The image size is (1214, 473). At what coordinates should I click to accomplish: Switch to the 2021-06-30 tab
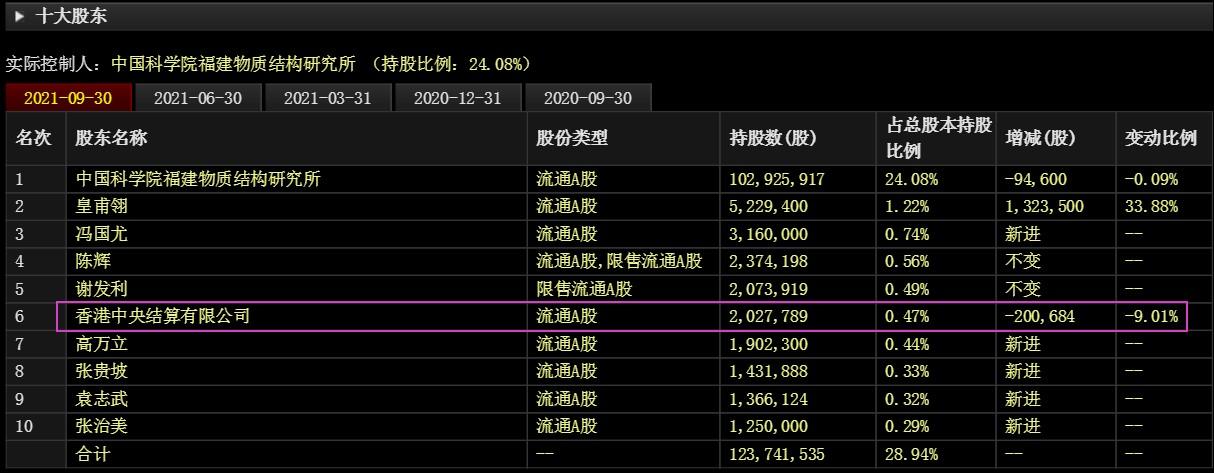[197, 98]
